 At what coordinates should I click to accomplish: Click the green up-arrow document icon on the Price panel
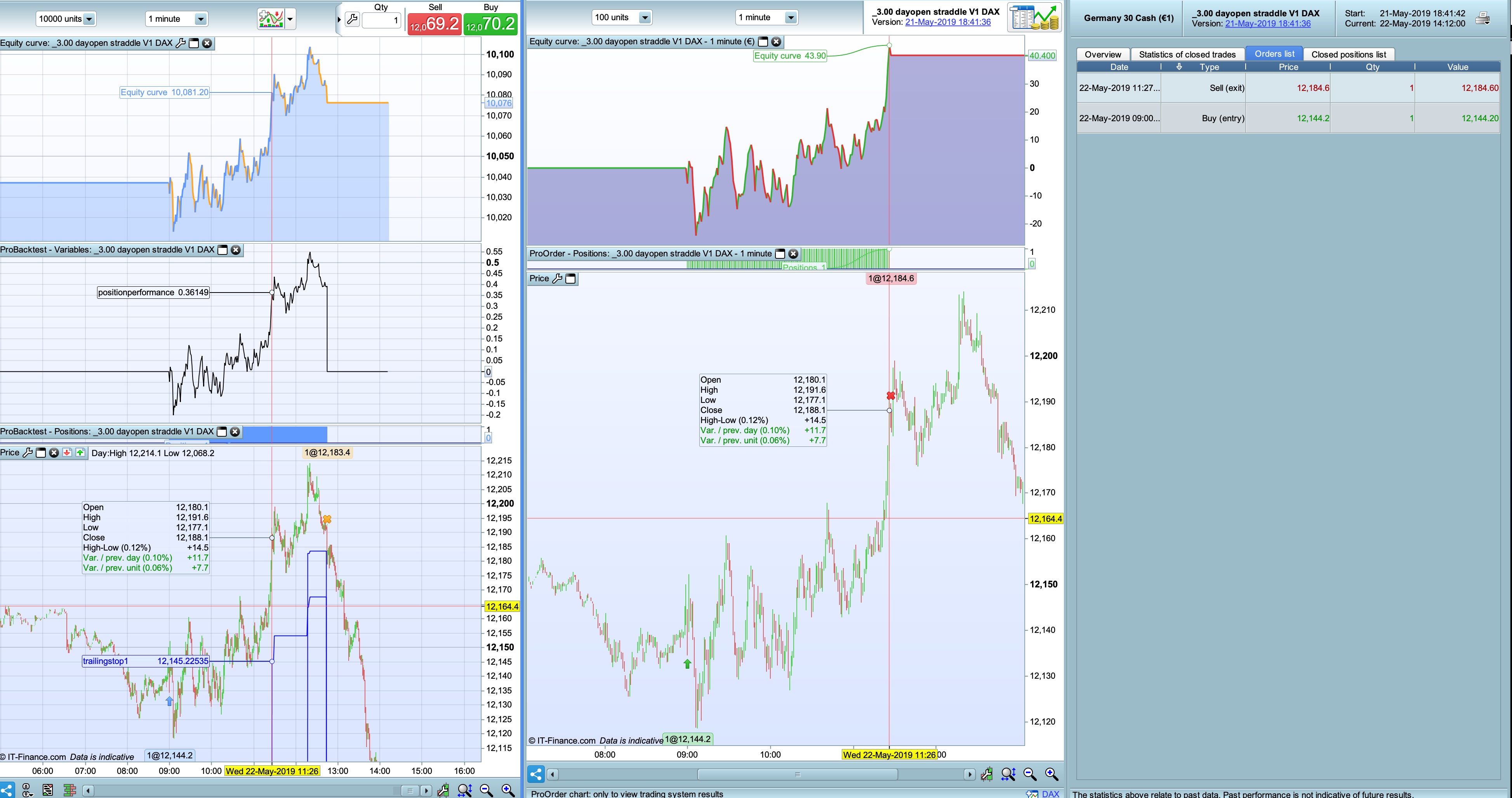[x=80, y=453]
